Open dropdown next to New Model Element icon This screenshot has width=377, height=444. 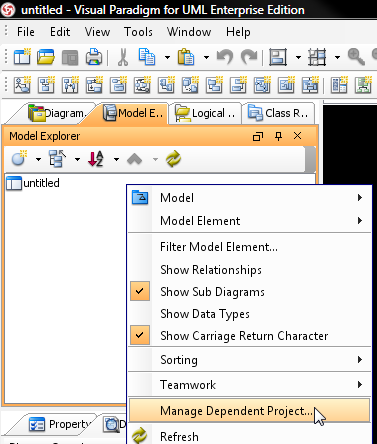point(38,159)
